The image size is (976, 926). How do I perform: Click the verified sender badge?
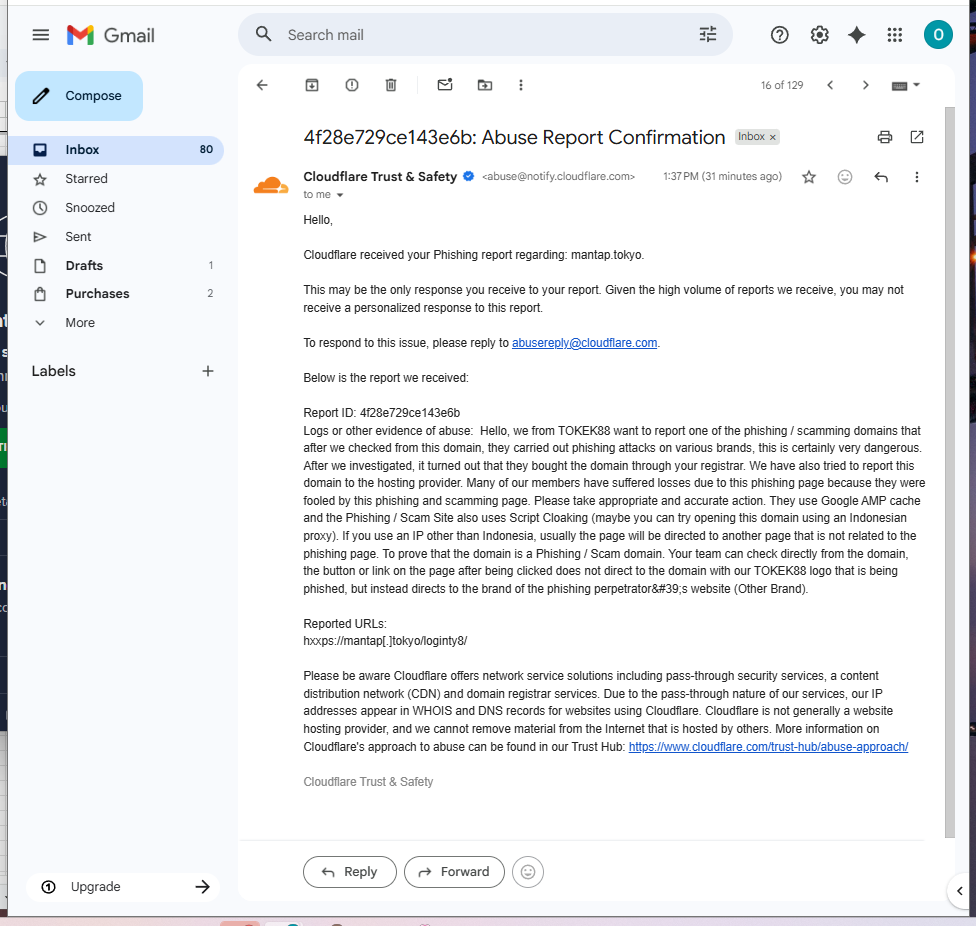click(x=469, y=176)
